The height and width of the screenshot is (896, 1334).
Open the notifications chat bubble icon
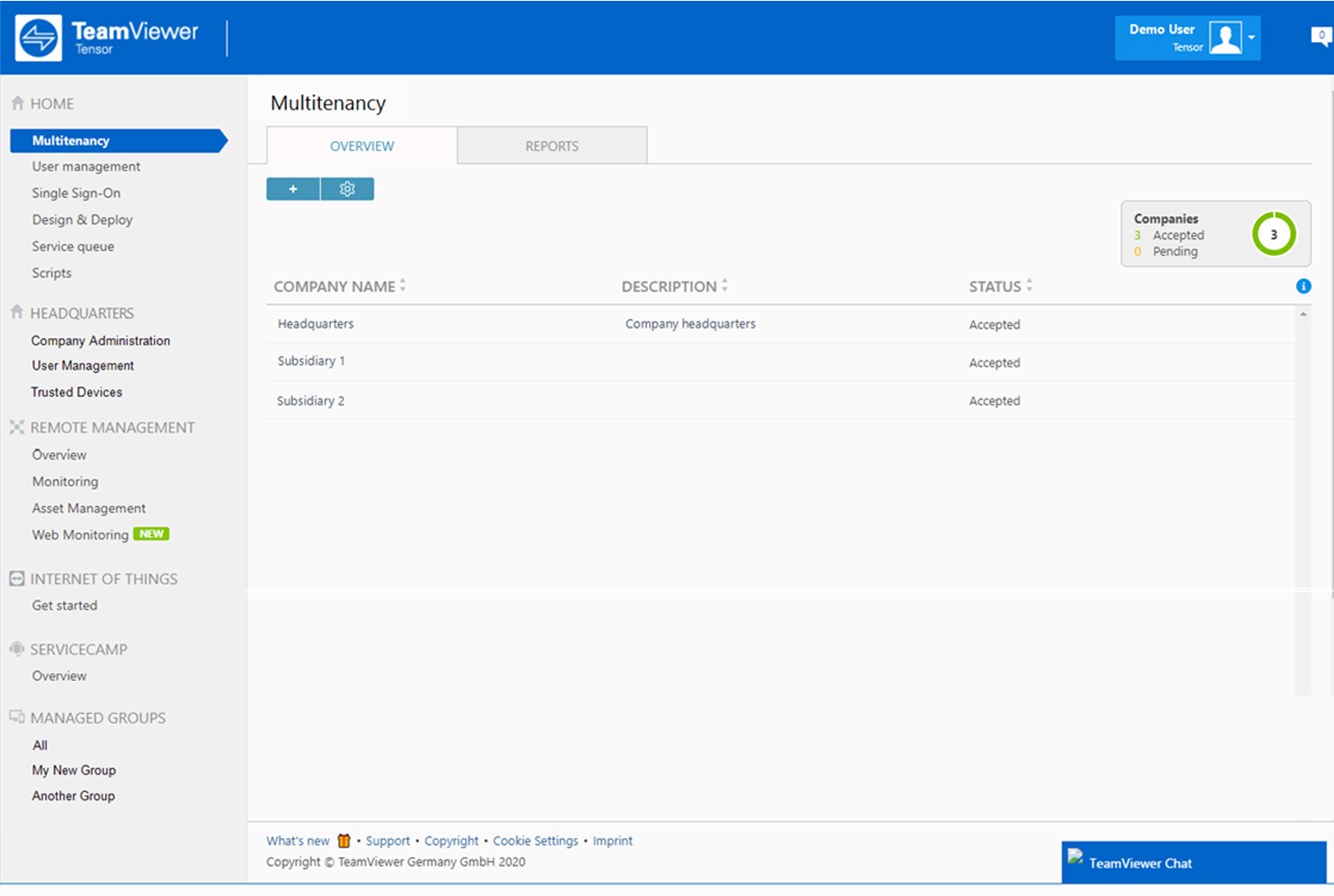tap(1321, 36)
